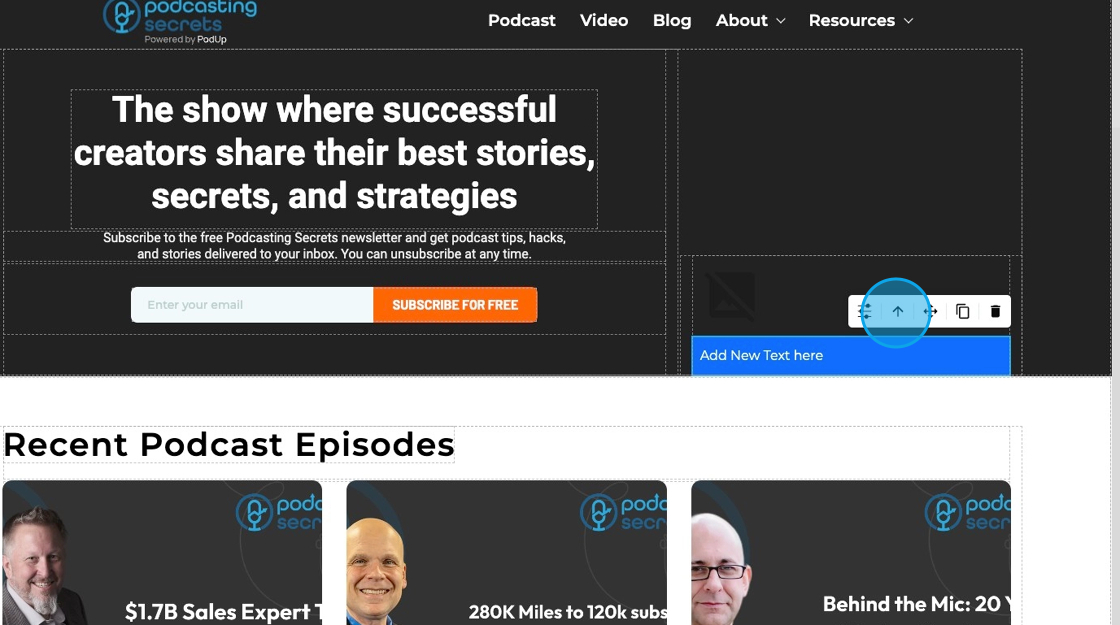Delete element with the trash icon
This screenshot has height=625, width=1120.
click(995, 311)
